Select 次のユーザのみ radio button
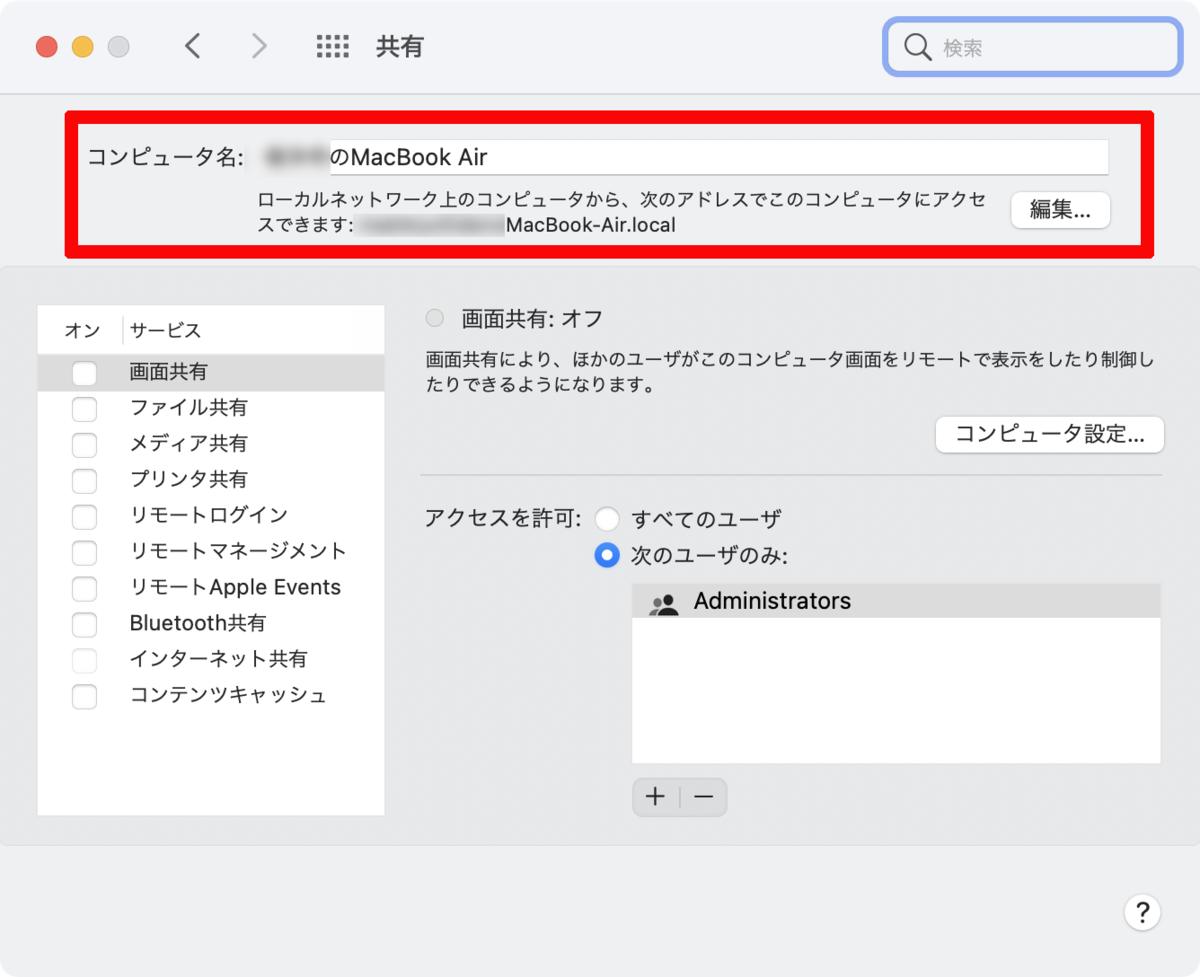Screen dimensions: 1200x977 607,555
